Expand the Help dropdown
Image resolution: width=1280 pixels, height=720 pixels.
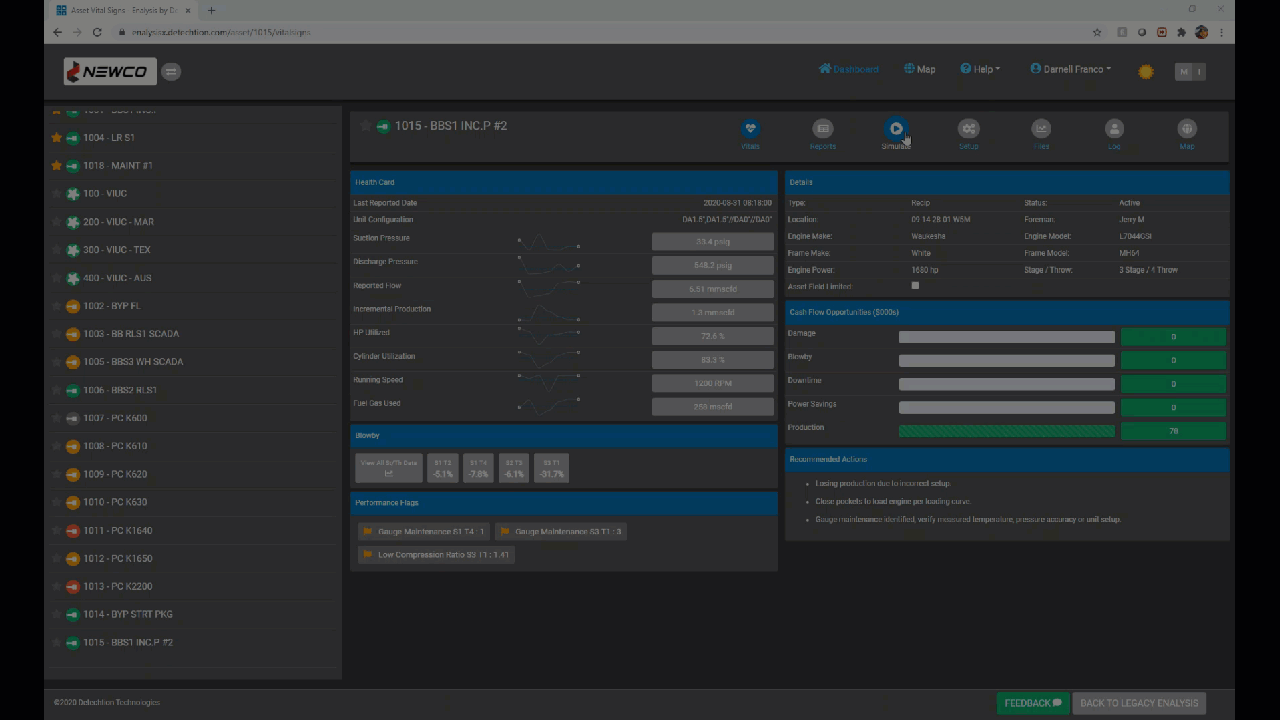[980, 69]
